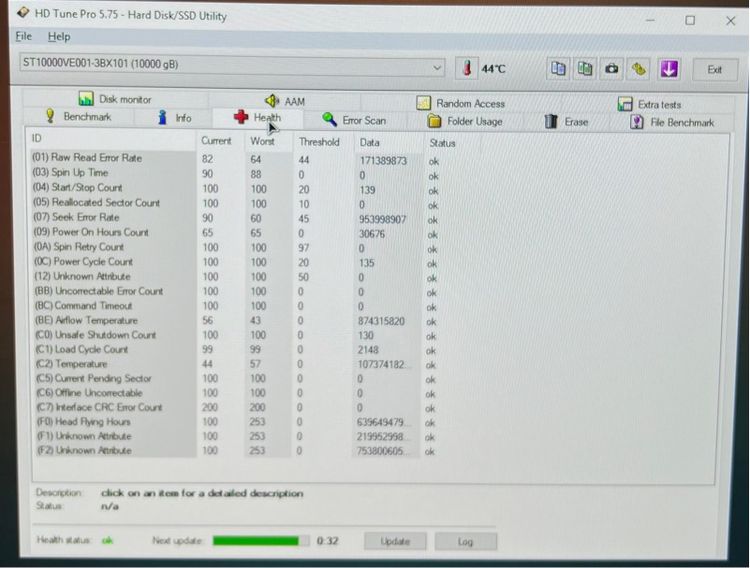Open the Help menu
The image size is (750, 568).
(x=59, y=36)
